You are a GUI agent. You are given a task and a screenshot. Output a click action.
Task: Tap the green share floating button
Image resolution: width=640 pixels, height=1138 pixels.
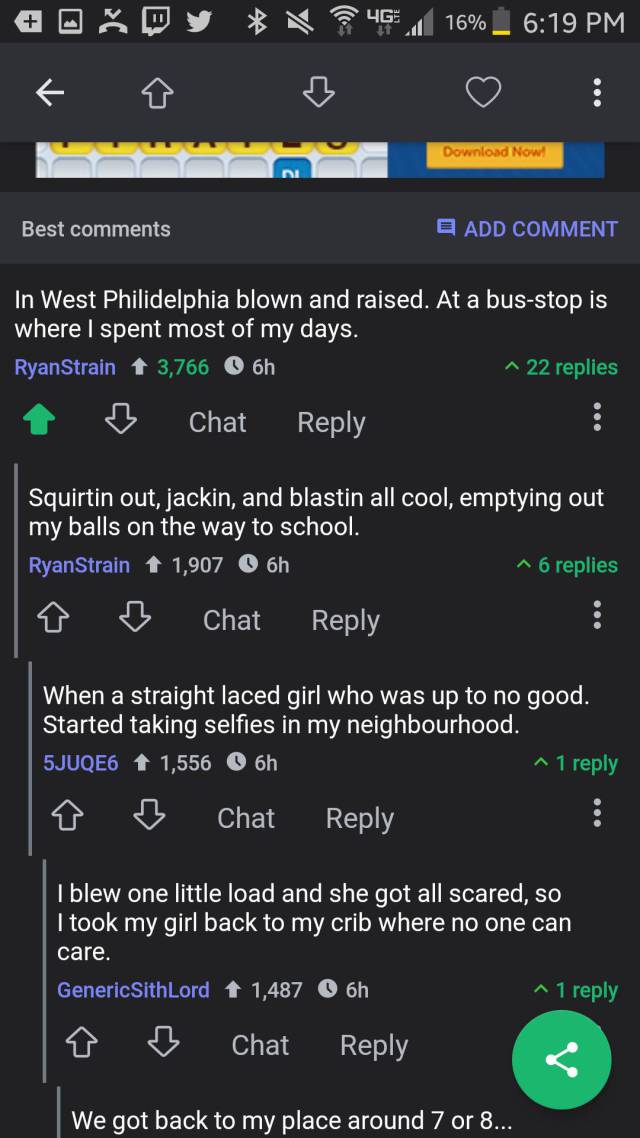click(561, 1060)
